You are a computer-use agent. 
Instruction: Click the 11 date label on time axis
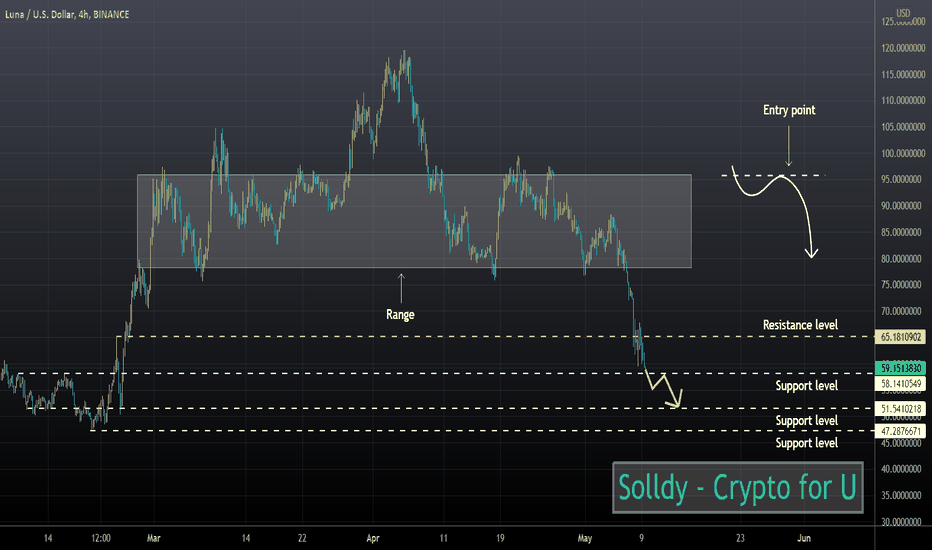pyautogui.click(x=443, y=538)
